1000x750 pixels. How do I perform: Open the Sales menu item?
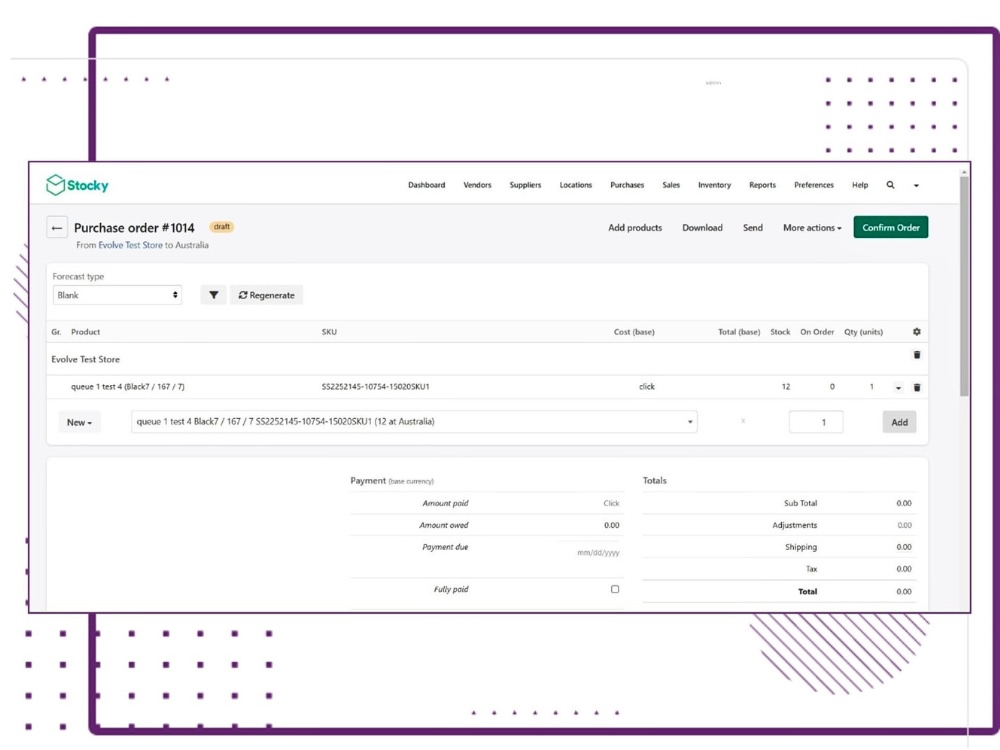671,185
